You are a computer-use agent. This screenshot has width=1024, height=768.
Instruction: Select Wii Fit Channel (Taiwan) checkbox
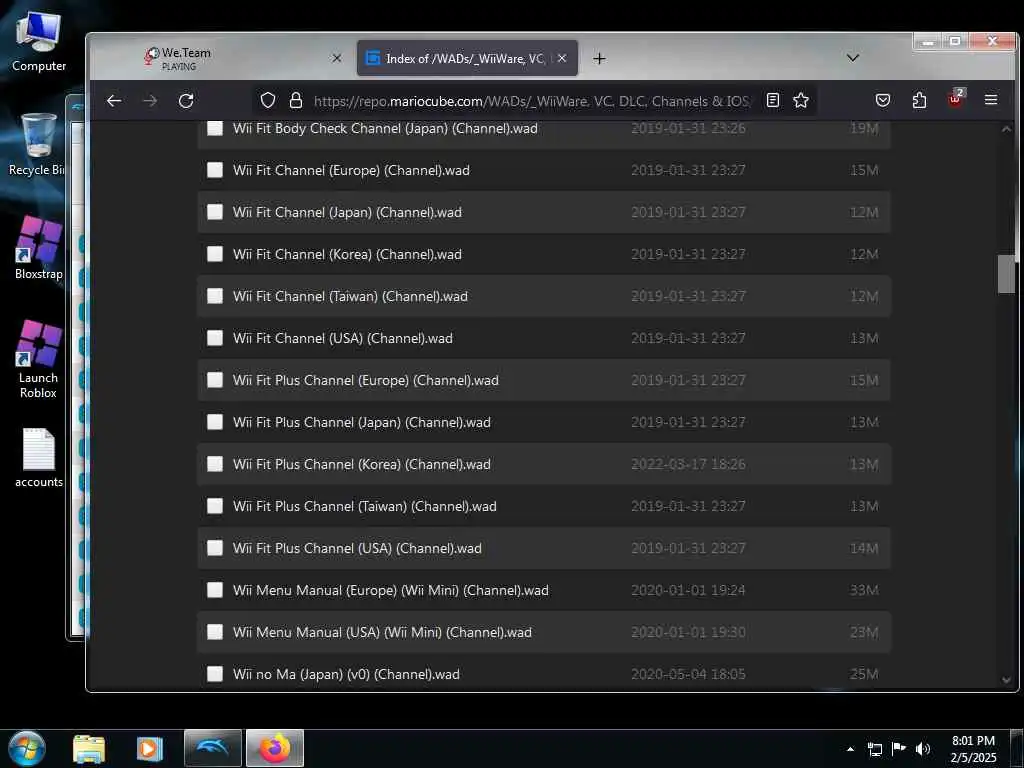[x=215, y=296]
